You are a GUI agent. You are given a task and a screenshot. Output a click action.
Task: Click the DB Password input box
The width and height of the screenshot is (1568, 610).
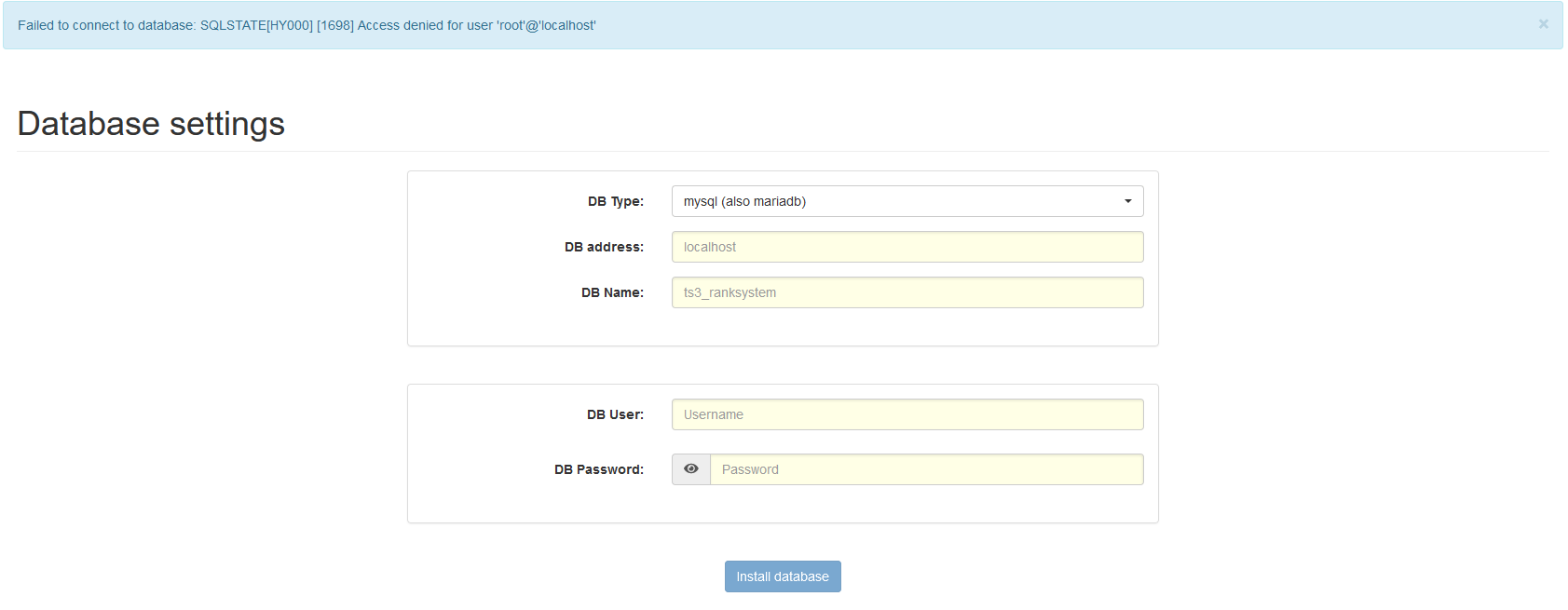click(x=926, y=469)
